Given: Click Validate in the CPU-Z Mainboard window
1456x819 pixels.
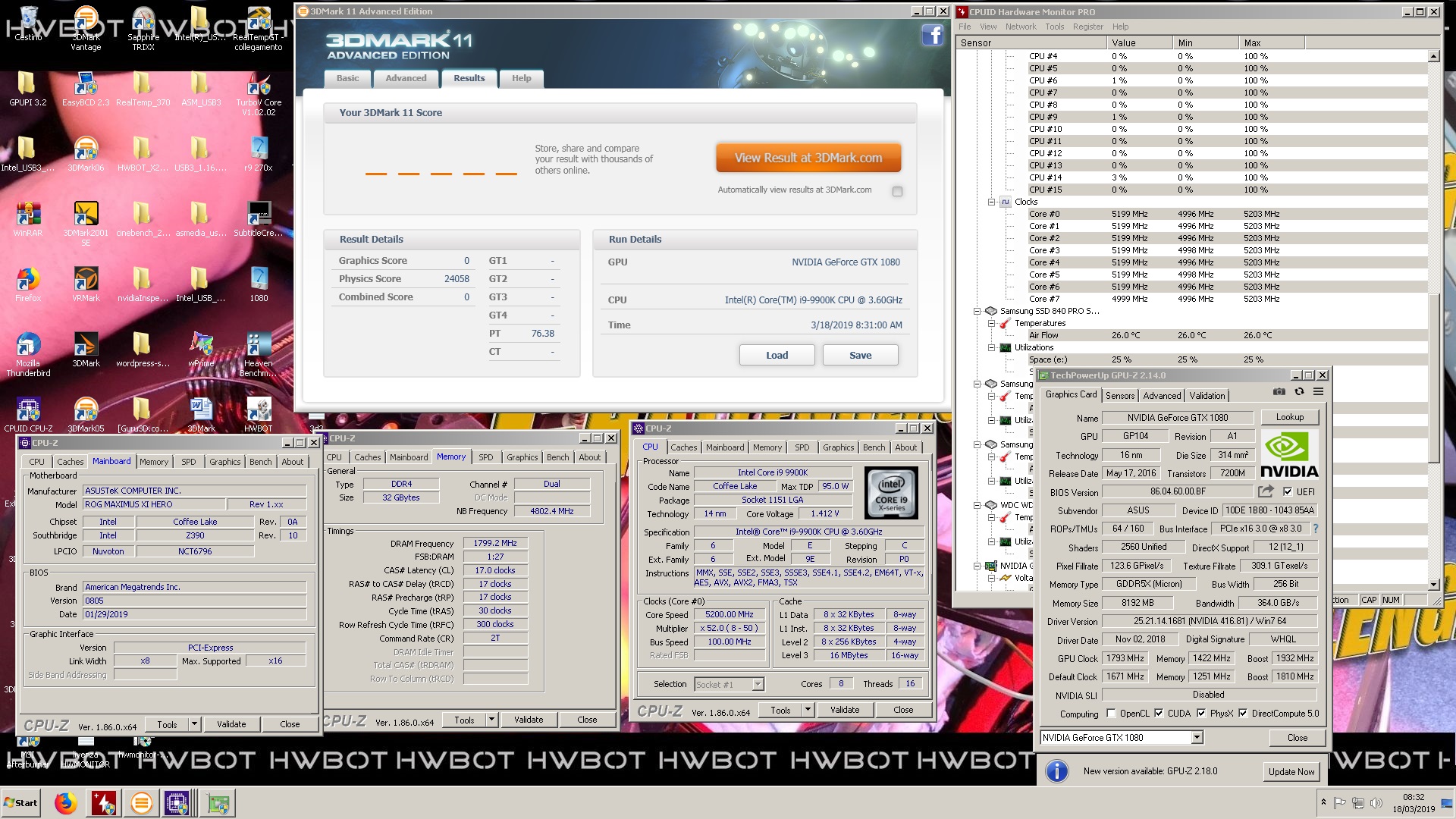Looking at the screenshot, I should click(x=231, y=724).
